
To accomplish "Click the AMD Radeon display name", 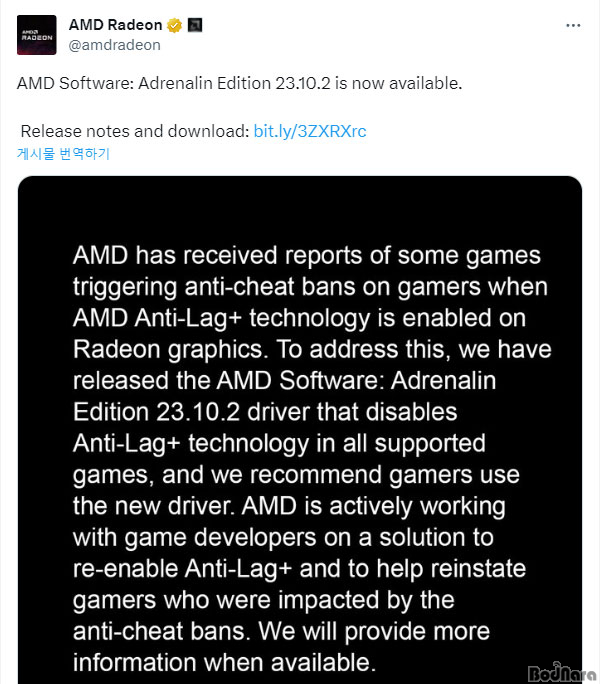I will (x=116, y=25).
